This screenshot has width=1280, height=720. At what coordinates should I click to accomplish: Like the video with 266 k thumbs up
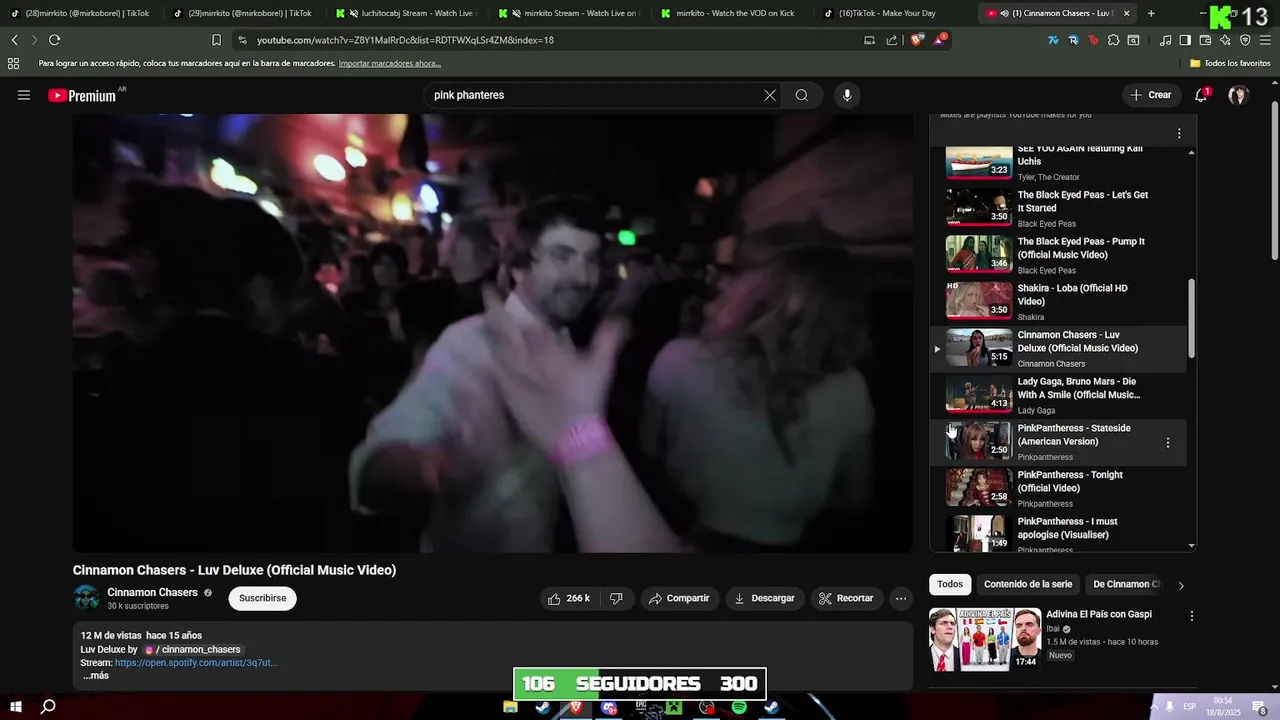tap(568, 598)
